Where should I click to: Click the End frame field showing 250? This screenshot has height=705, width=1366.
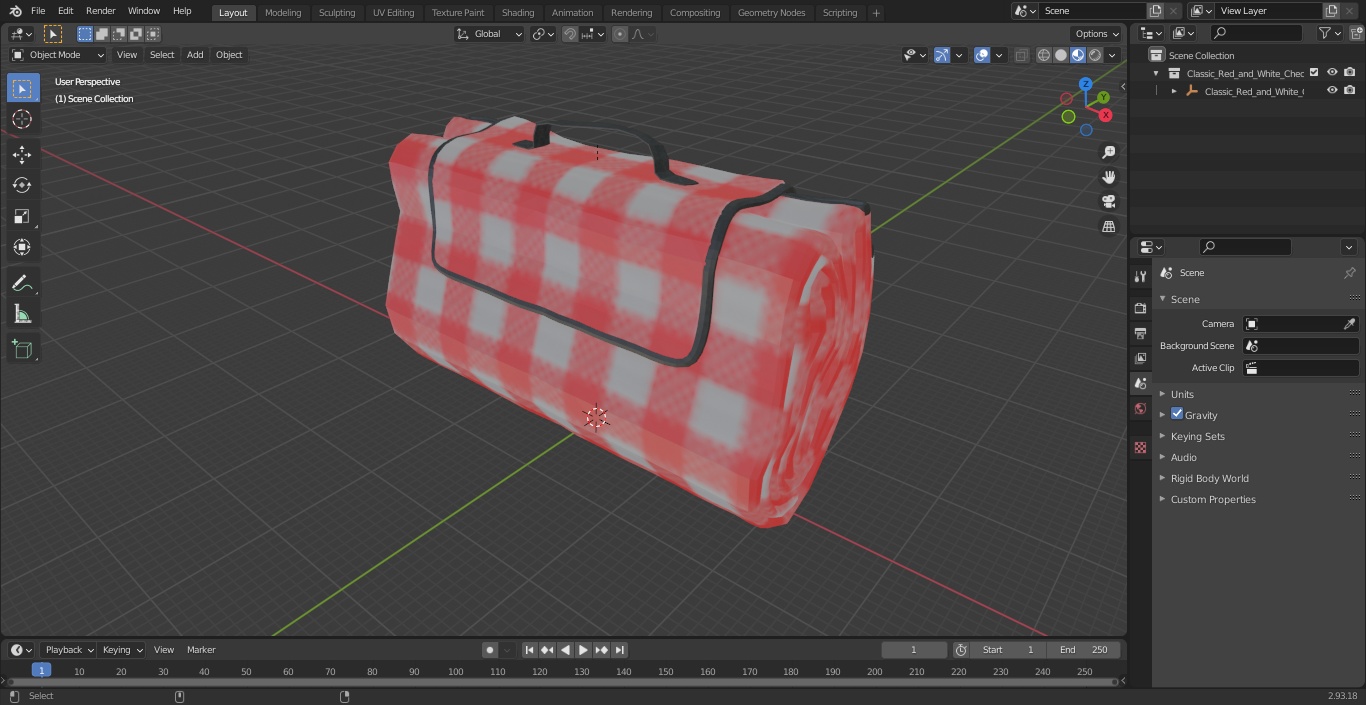(x=1083, y=650)
